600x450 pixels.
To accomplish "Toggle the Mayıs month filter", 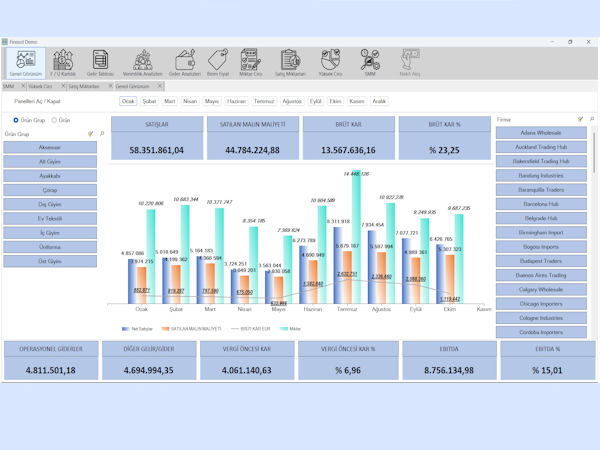I will (x=212, y=101).
